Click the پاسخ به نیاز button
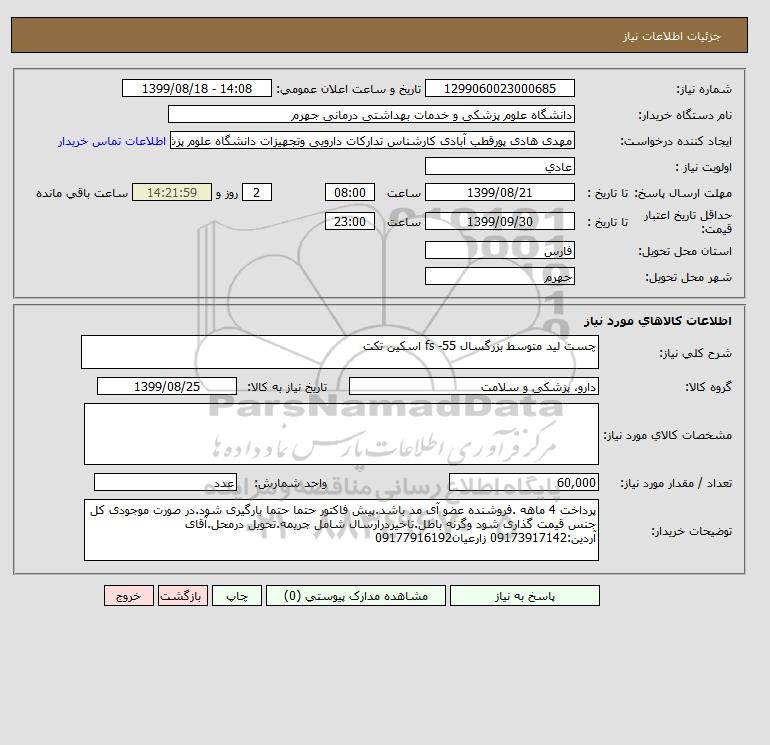Screen dimensions: 770x745 tap(524, 596)
